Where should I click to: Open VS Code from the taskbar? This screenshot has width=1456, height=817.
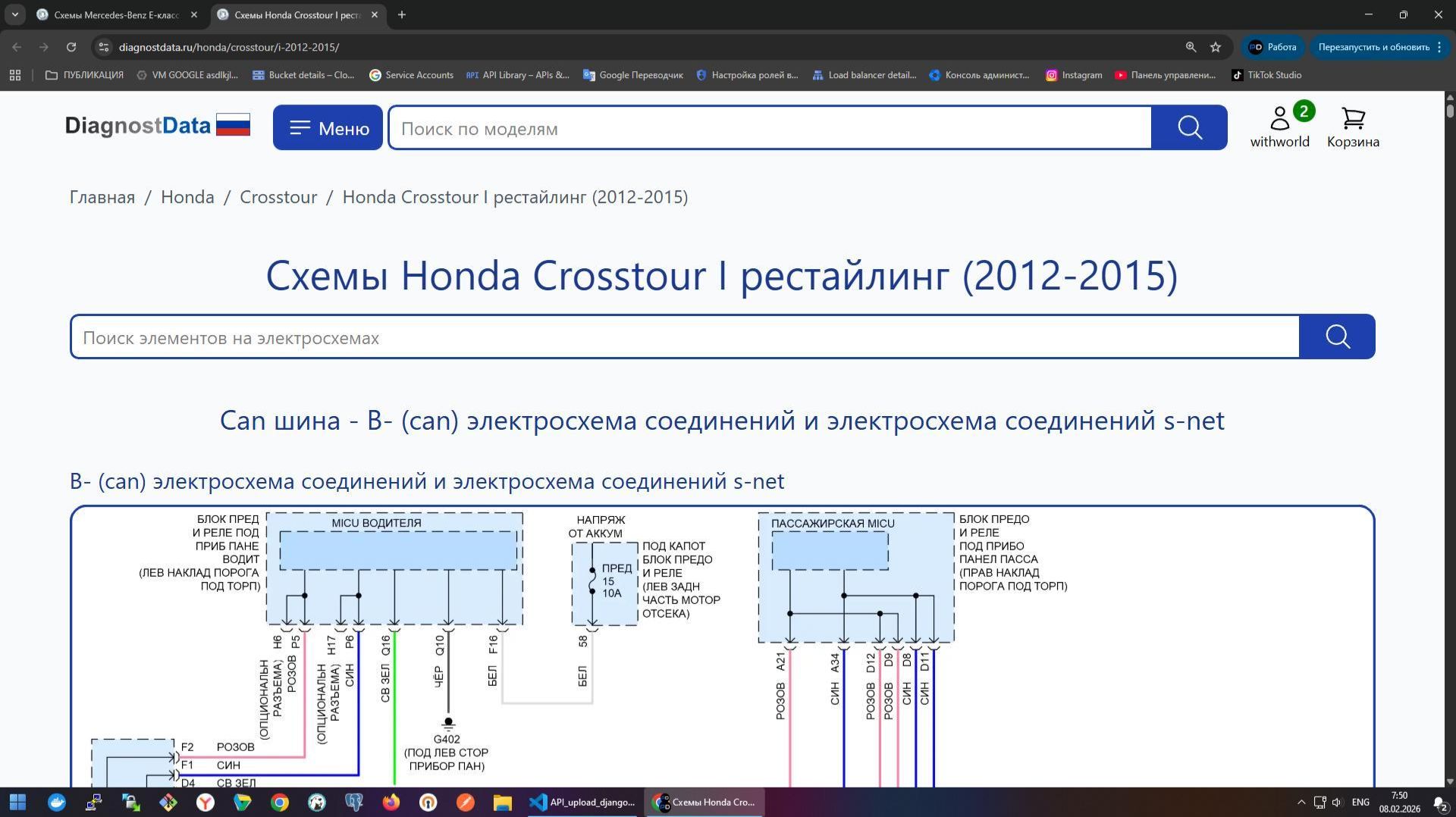[538, 802]
